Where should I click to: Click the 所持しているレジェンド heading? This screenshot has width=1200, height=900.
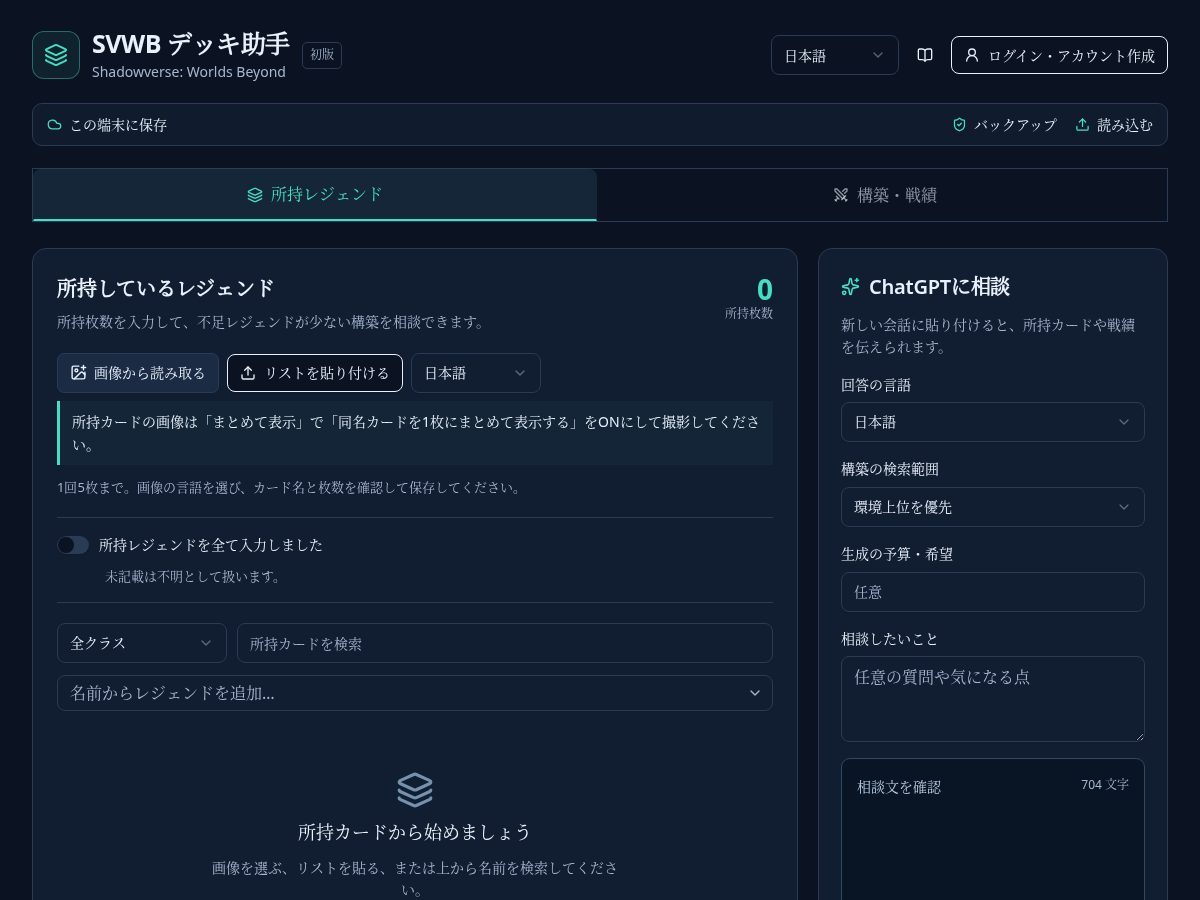coord(166,288)
